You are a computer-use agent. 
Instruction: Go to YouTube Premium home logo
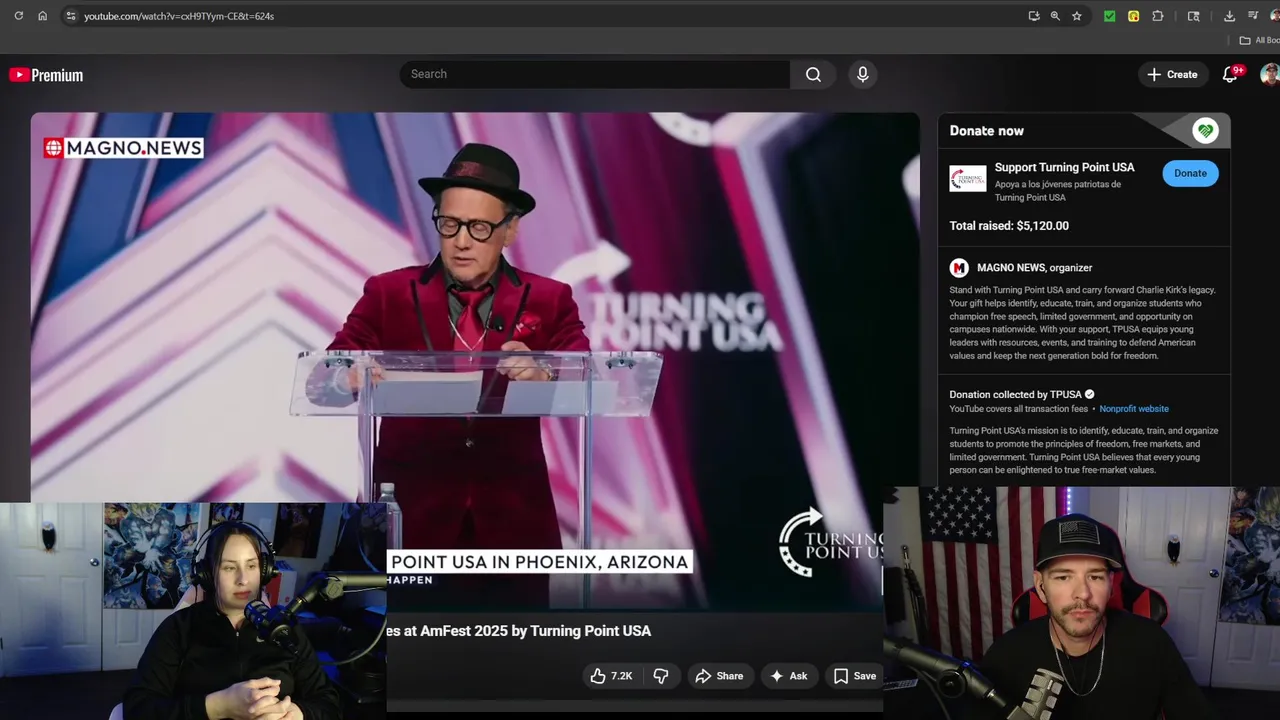click(46, 75)
